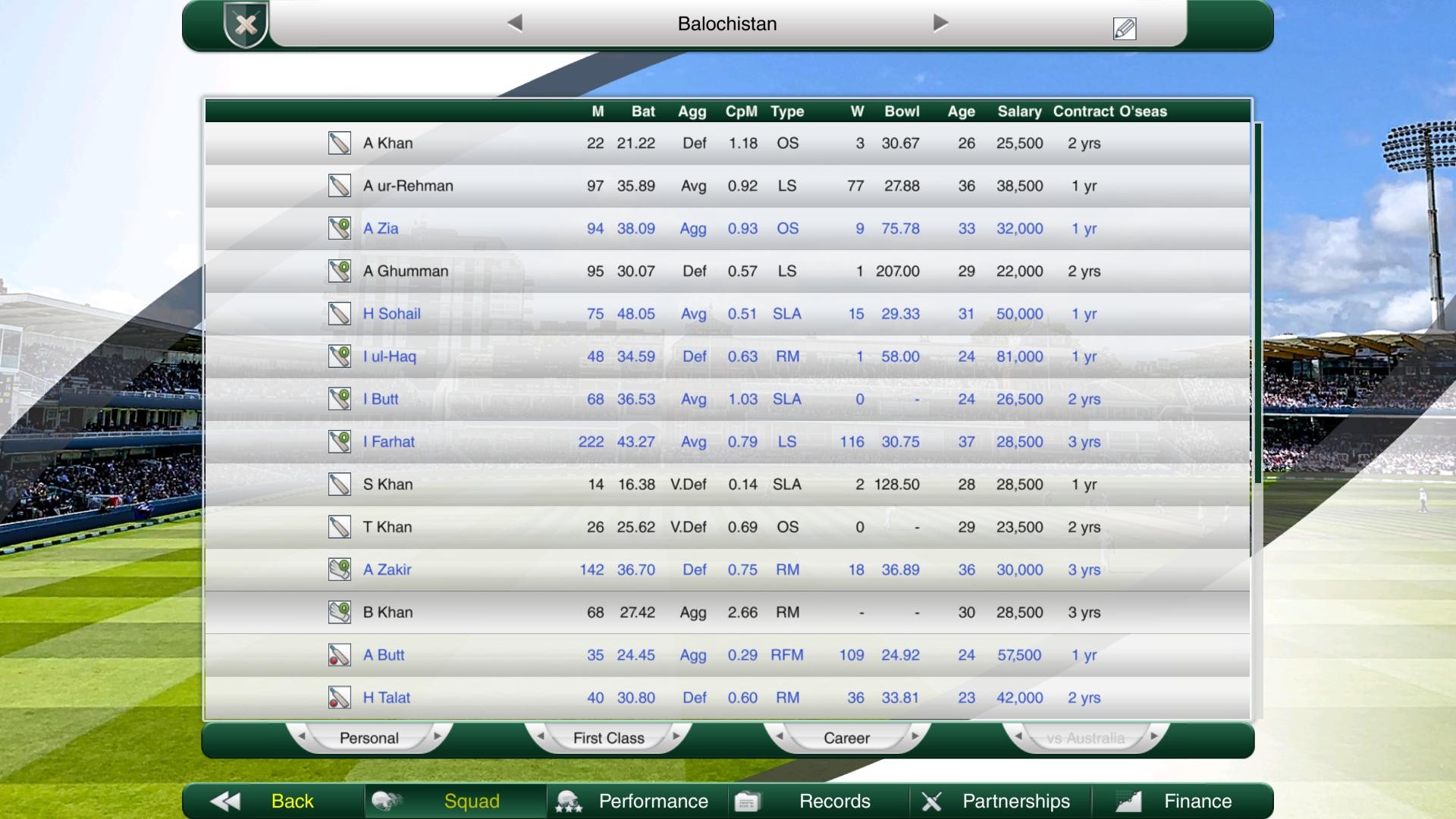Click right arrow of vs Australia selector
Image resolution: width=1456 pixels, height=819 pixels.
(1153, 736)
